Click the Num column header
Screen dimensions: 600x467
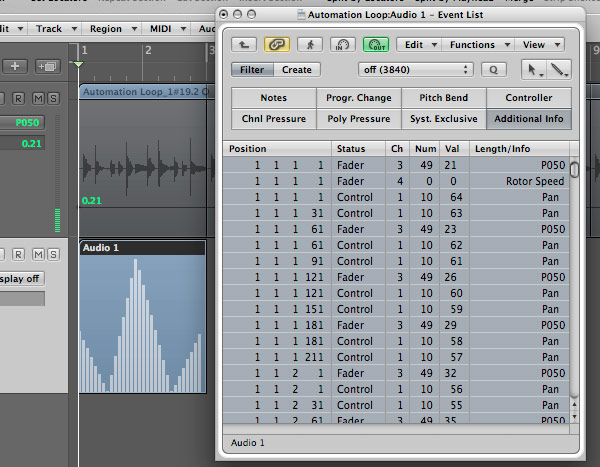[425, 149]
